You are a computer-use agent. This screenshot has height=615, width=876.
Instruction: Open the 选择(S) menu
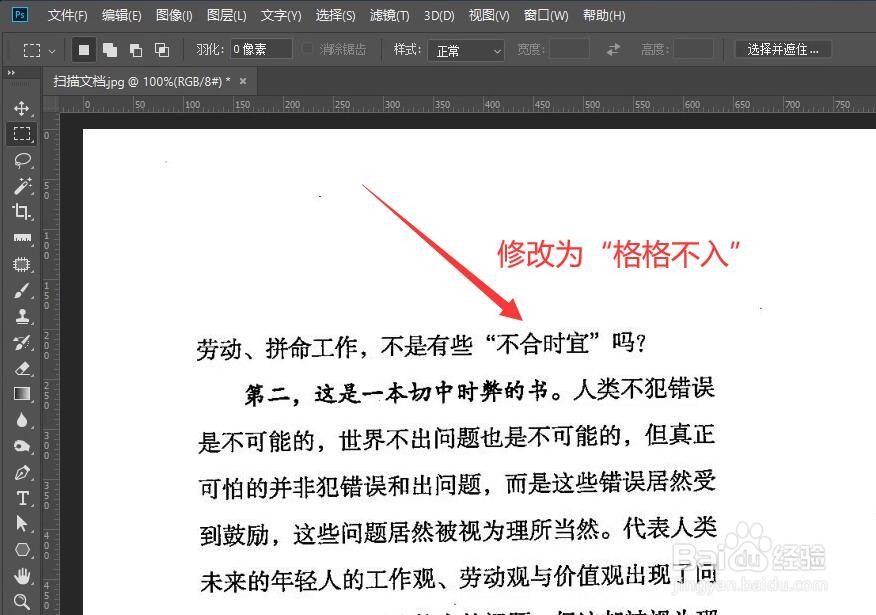point(335,16)
